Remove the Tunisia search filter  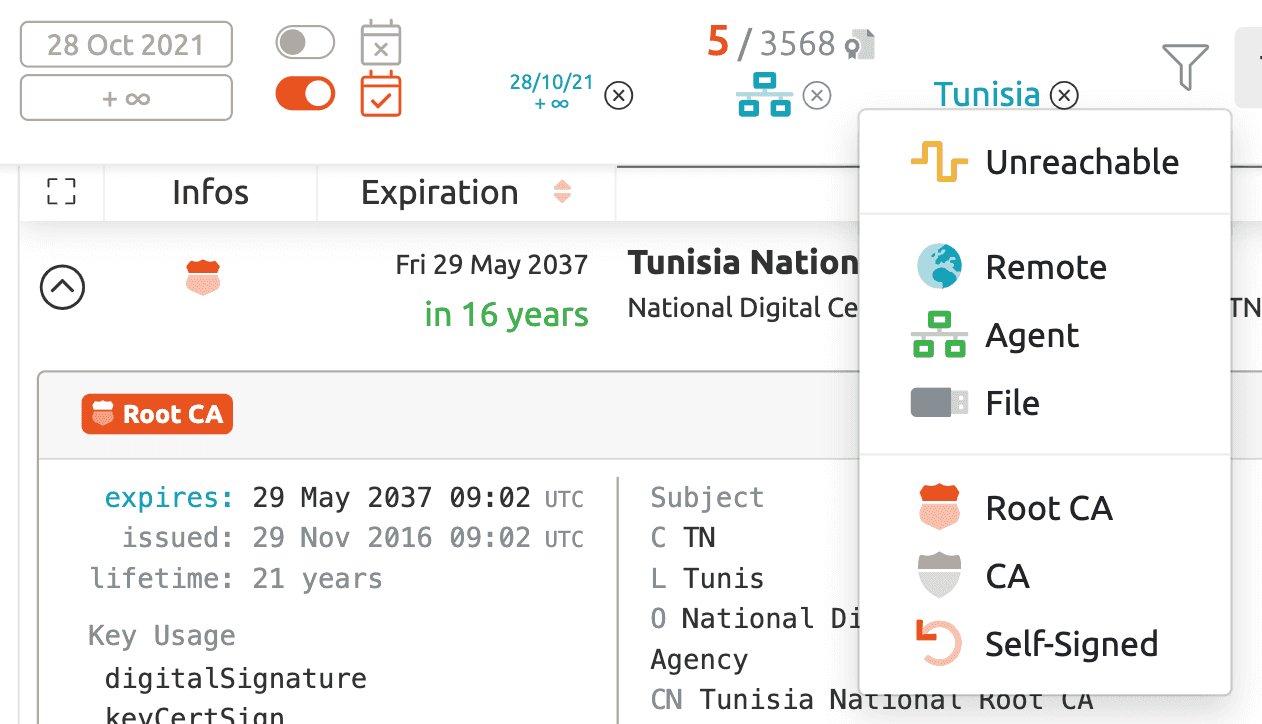(x=1065, y=95)
